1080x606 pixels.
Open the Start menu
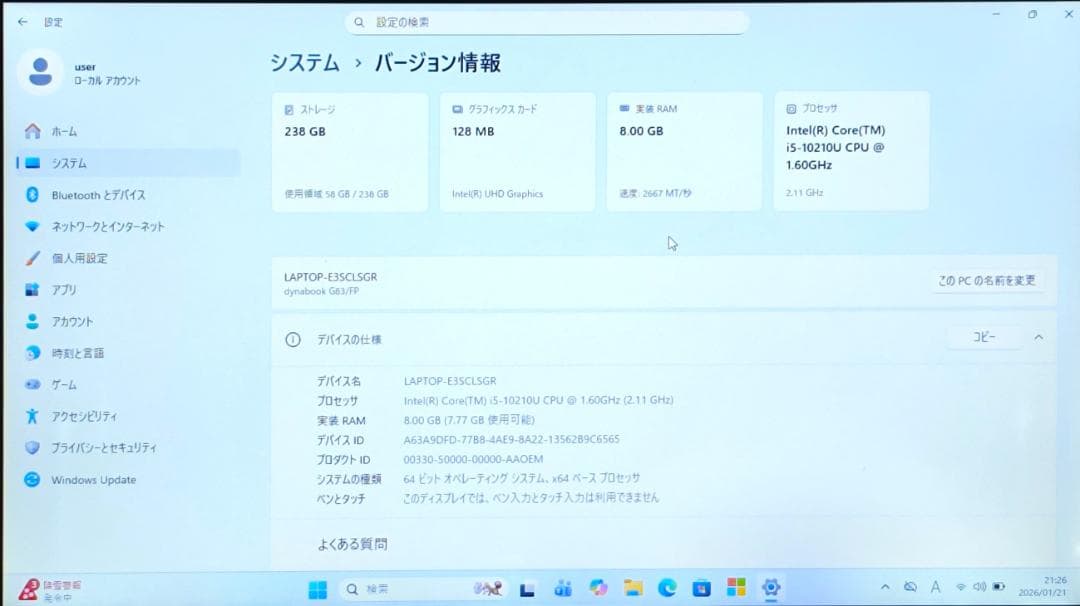(x=317, y=589)
